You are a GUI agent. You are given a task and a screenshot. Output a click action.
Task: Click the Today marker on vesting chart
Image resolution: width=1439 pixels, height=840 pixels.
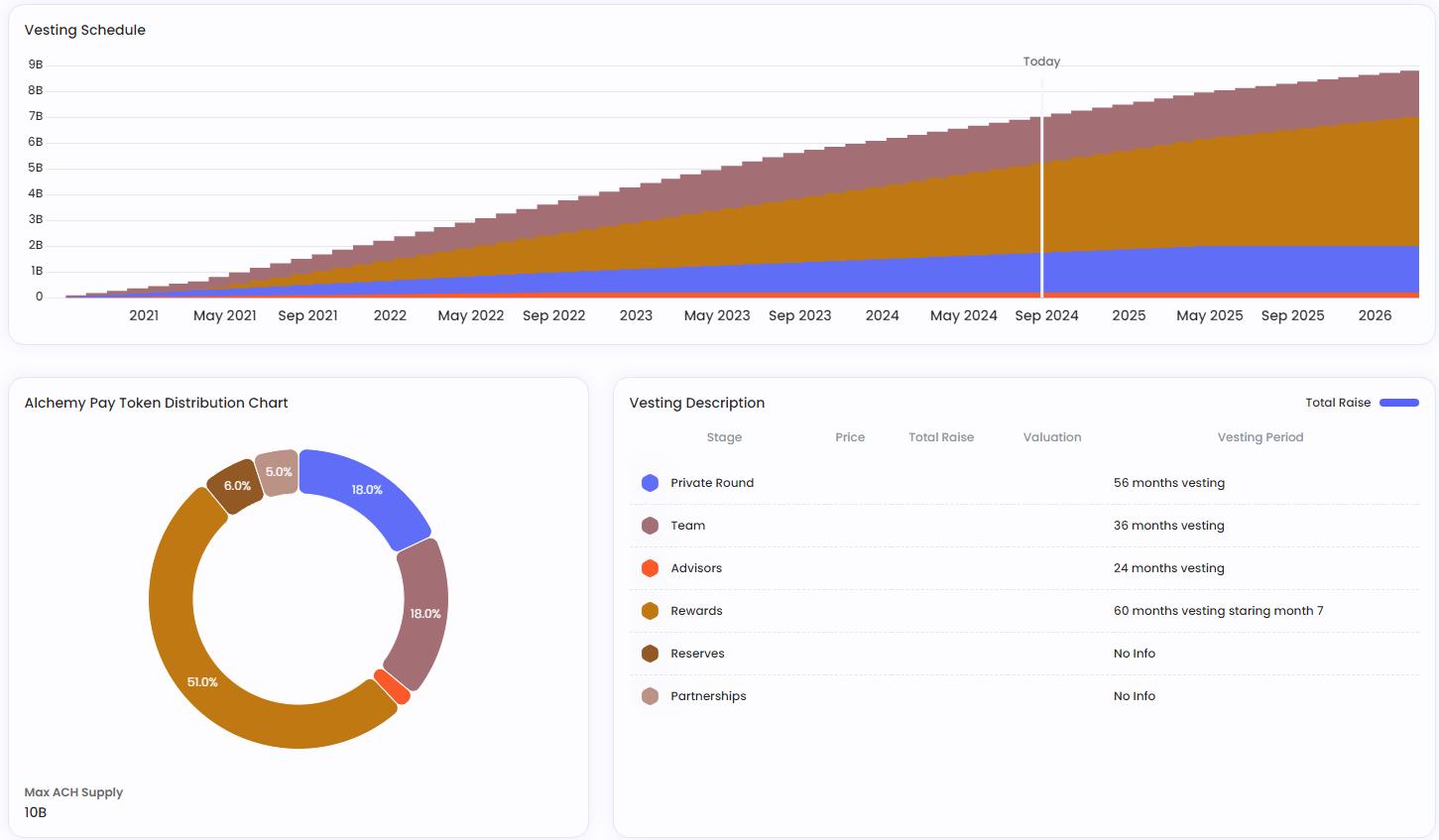tap(1041, 61)
